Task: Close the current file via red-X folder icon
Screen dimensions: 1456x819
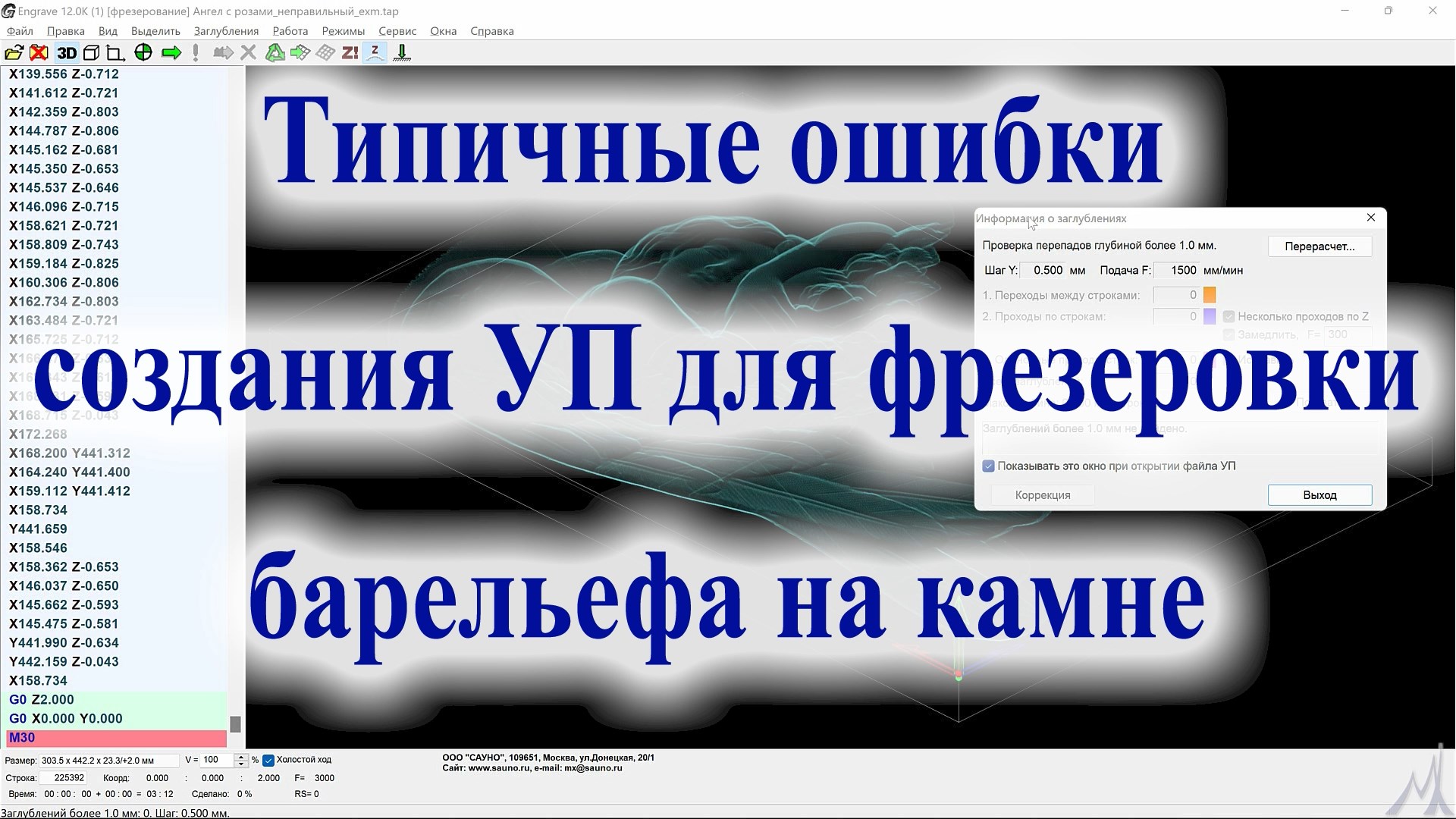Action: [x=39, y=52]
